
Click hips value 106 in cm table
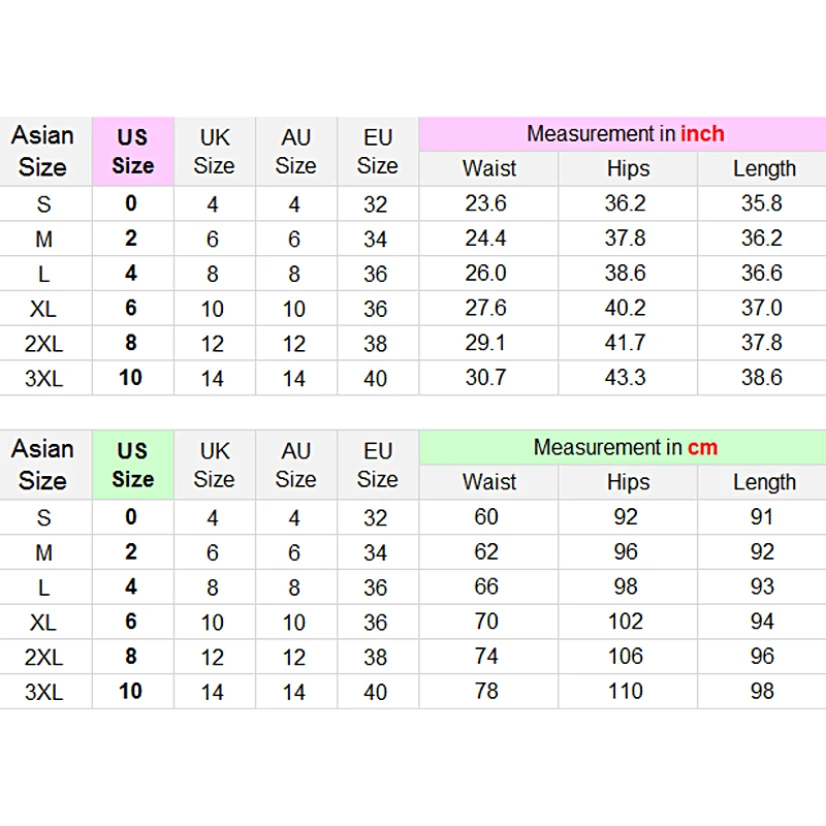[625, 656]
